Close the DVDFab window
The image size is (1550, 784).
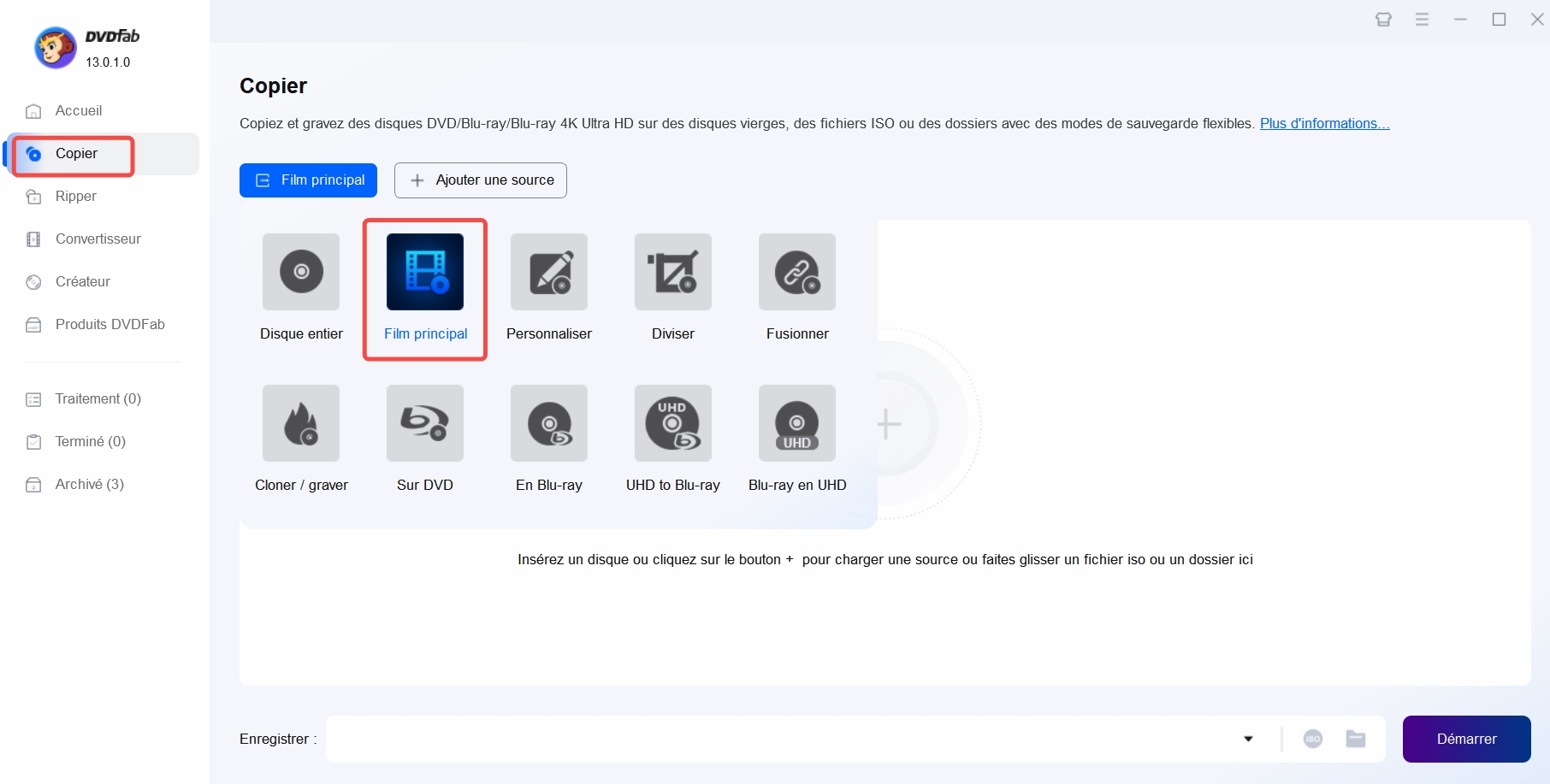1537,19
